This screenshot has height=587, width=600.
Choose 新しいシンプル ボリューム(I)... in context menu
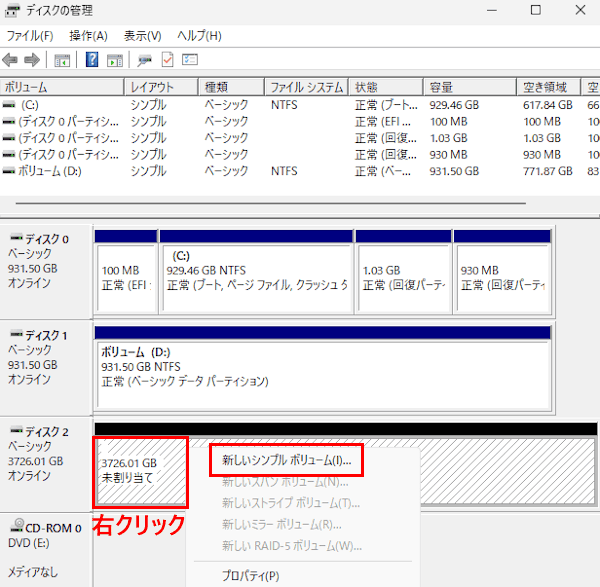(x=286, y=460)
